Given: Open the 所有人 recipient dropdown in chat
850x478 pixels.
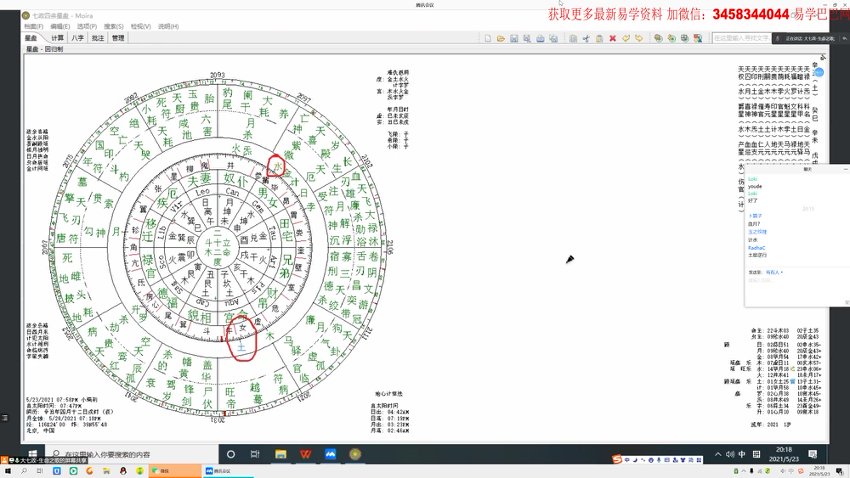Looking at the screenshot, I should coord(774,272).
